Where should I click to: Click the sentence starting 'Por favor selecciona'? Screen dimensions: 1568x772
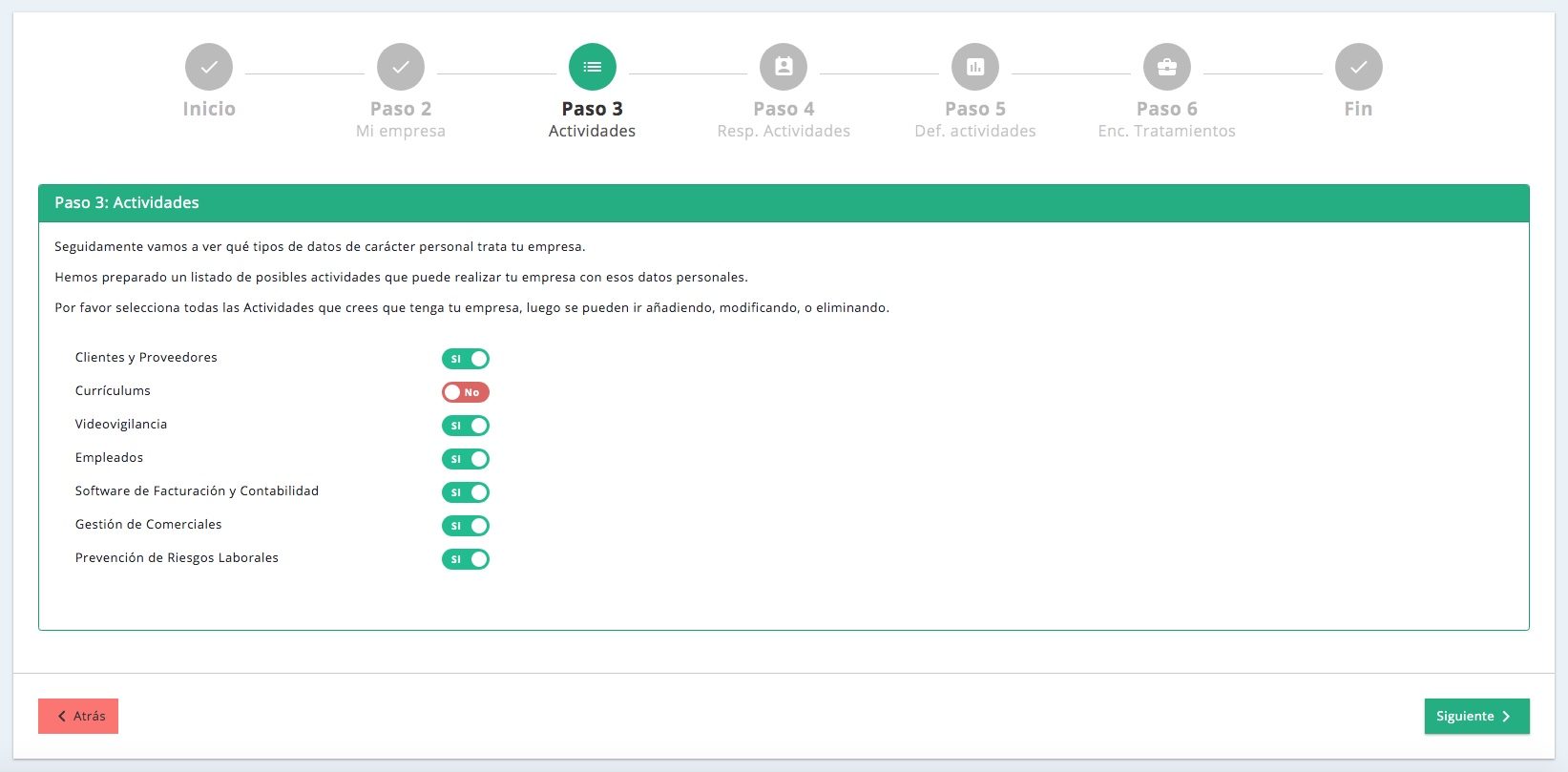471,308
